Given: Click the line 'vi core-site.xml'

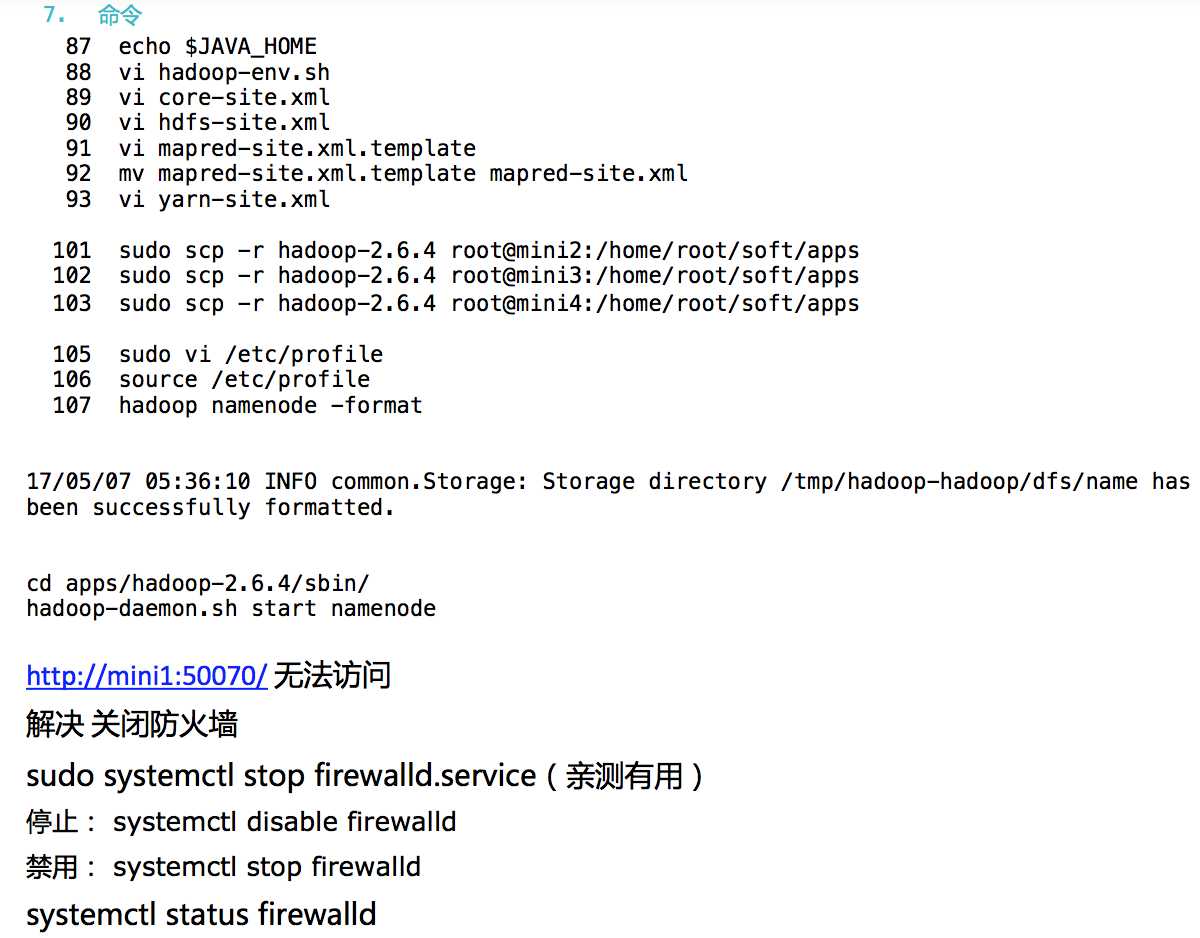Looking at the screenshot, I should click(x=224, y=98).
